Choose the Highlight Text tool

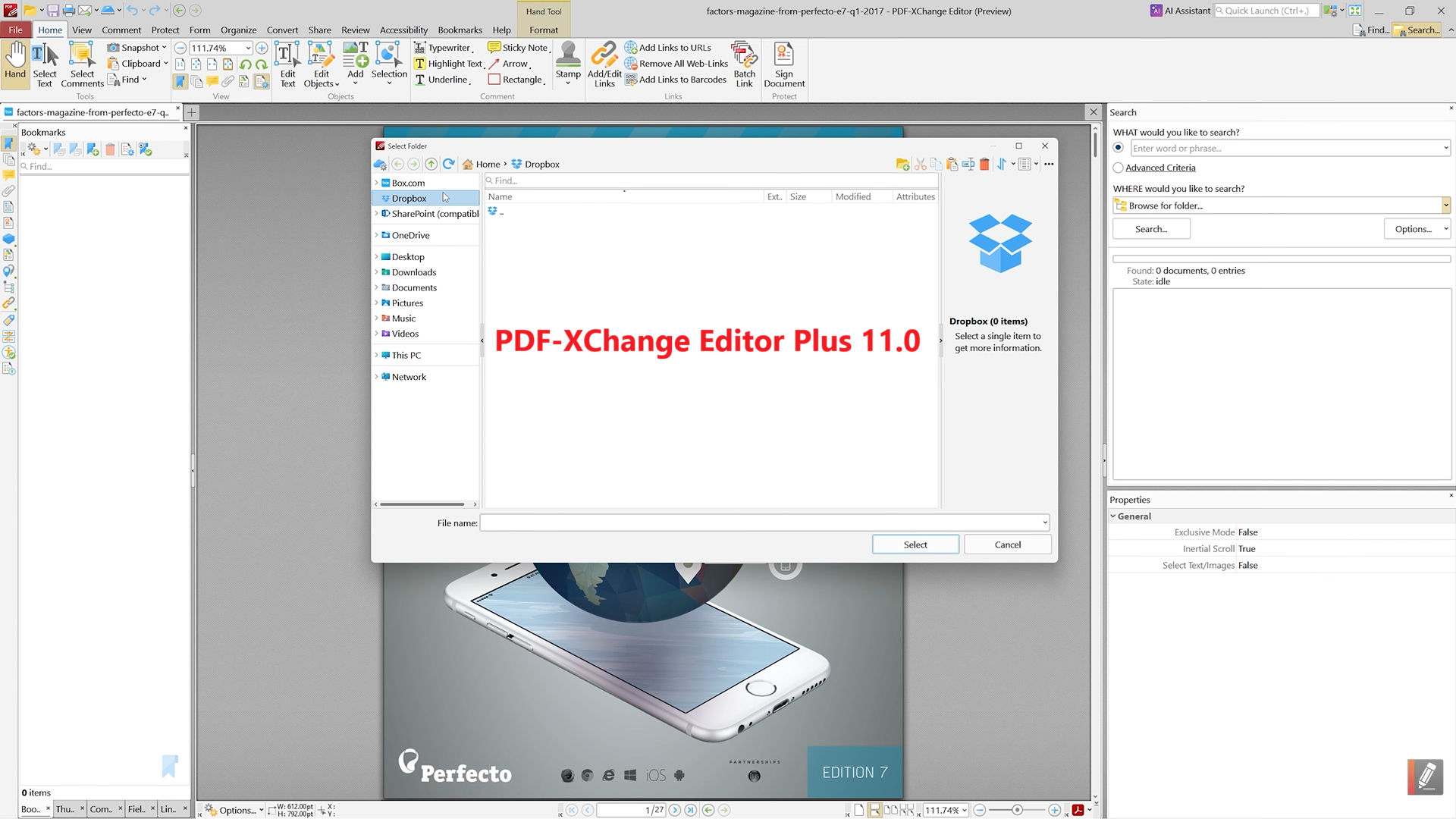[449, 64]
